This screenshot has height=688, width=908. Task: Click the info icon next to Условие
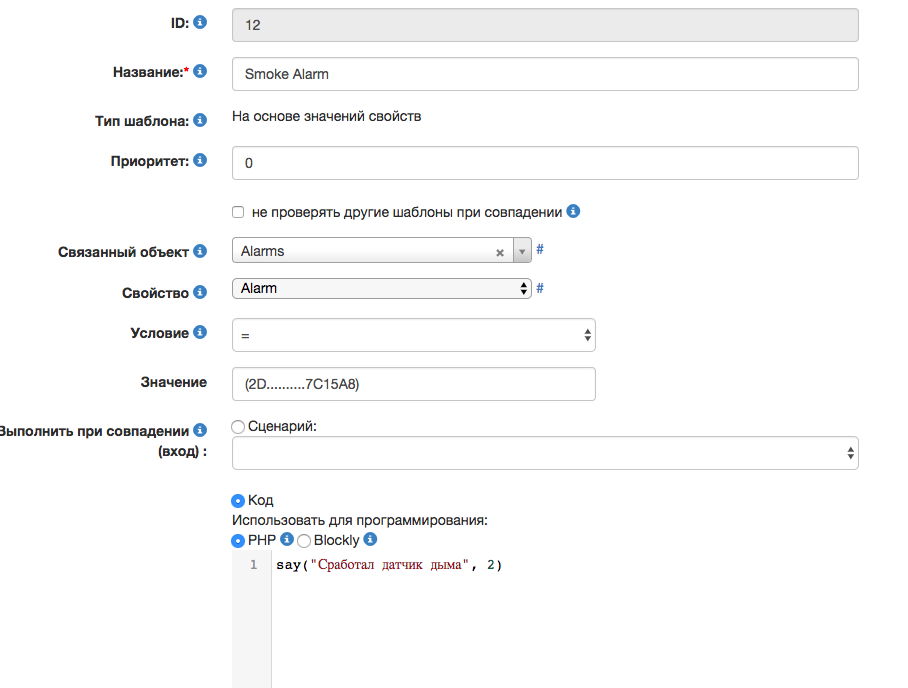click(x=200, y=332)
